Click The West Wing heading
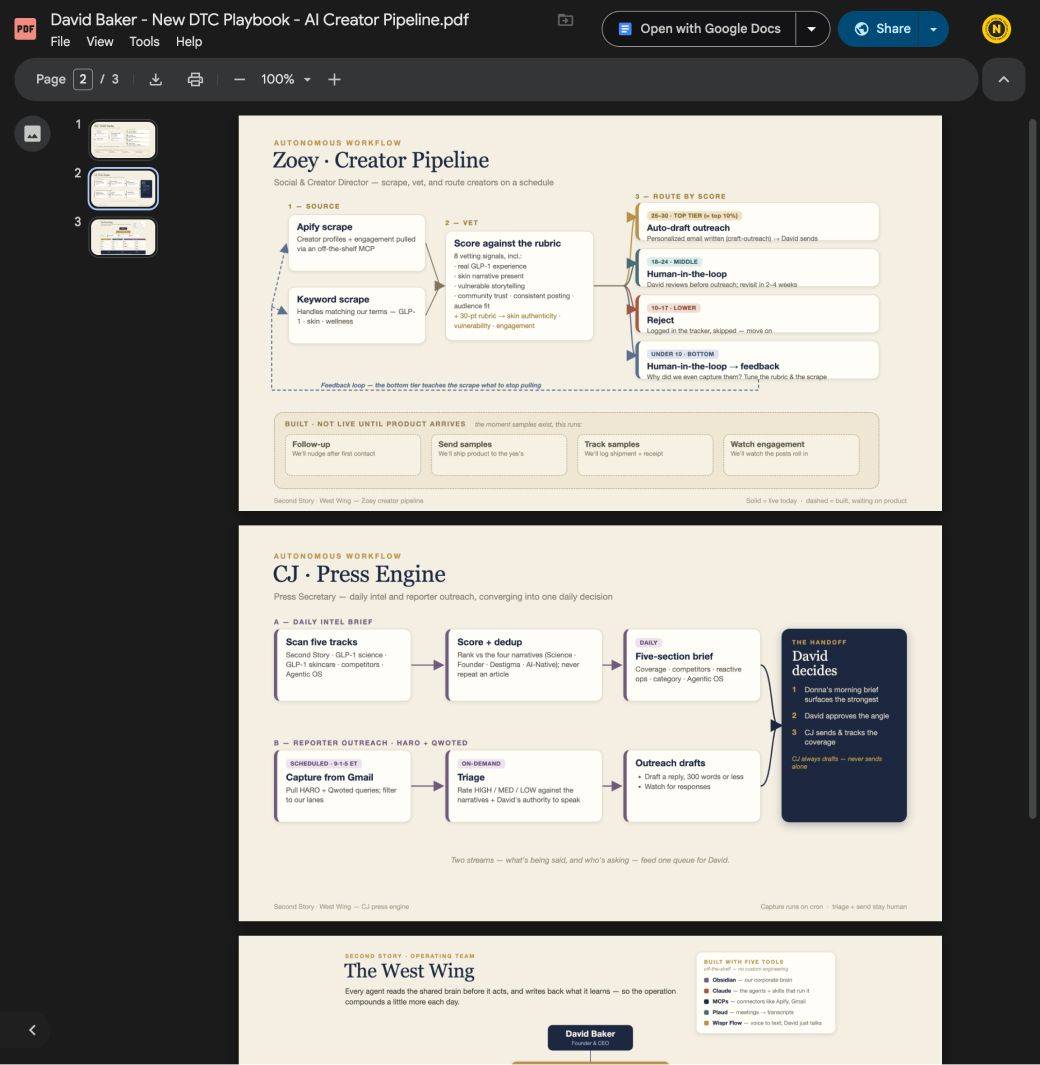The height and width of the screenshot is (1065, 1040). 409,971
